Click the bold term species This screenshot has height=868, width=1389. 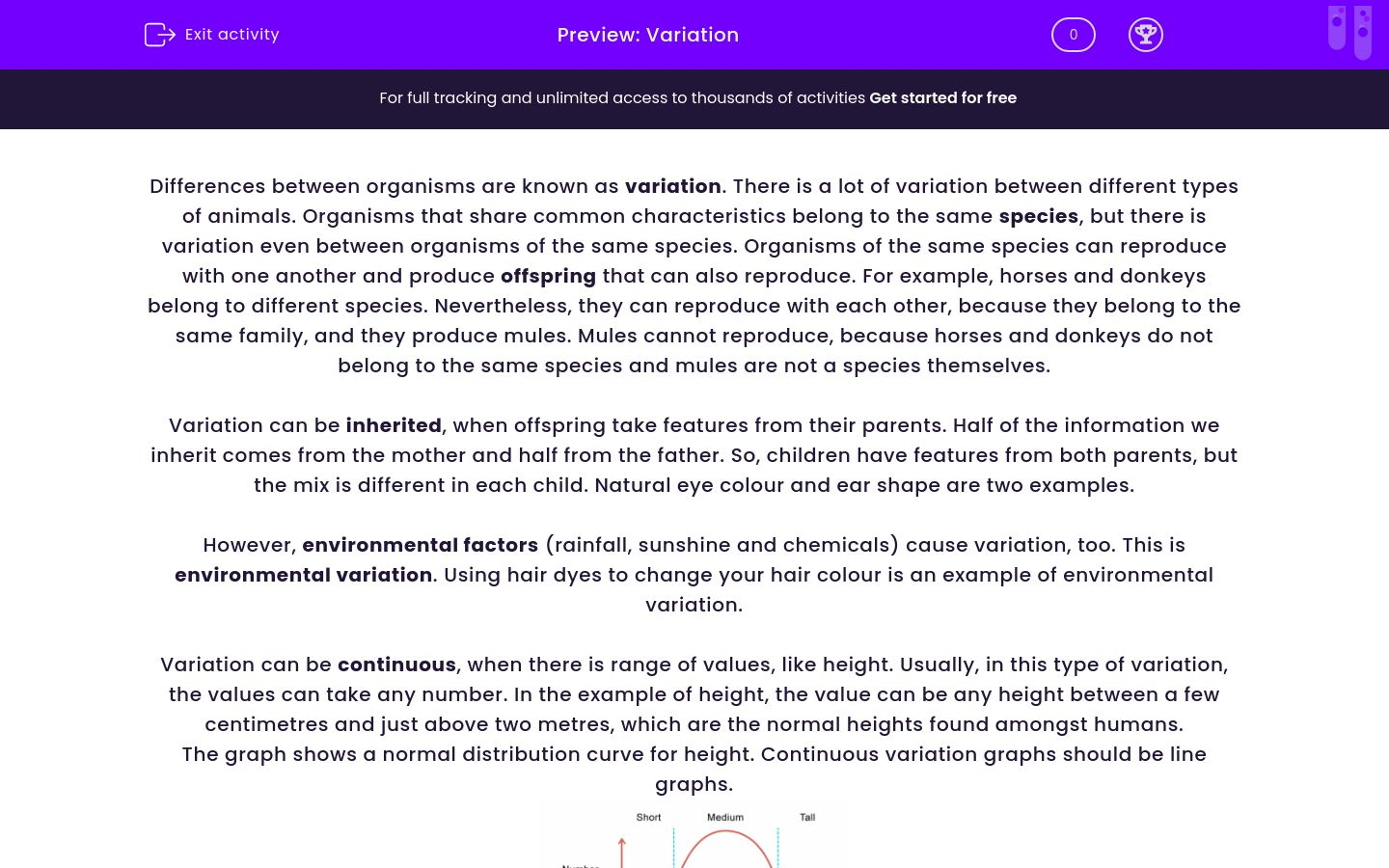pos(1038,216)
